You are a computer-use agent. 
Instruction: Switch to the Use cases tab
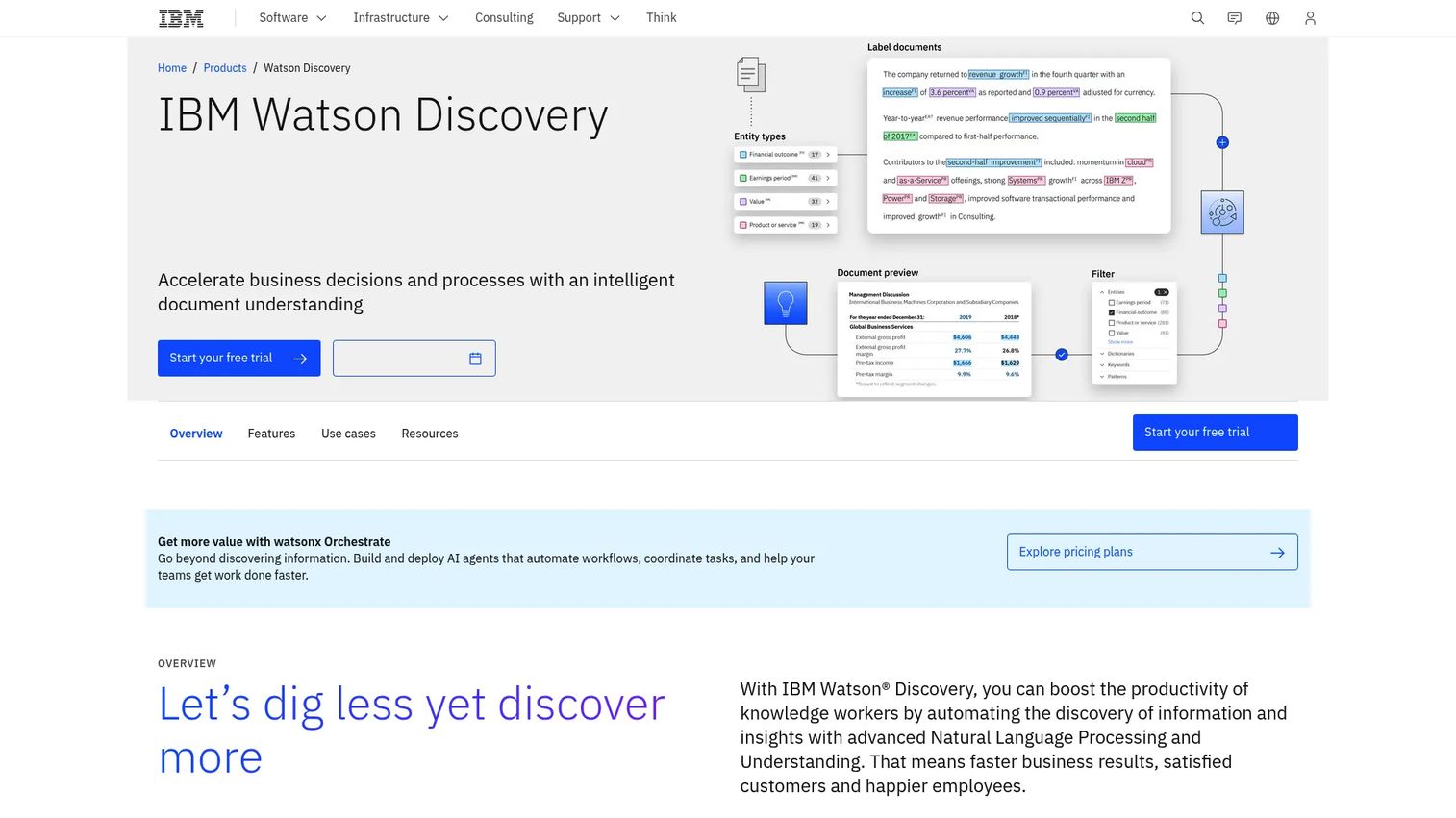[348, 434]
